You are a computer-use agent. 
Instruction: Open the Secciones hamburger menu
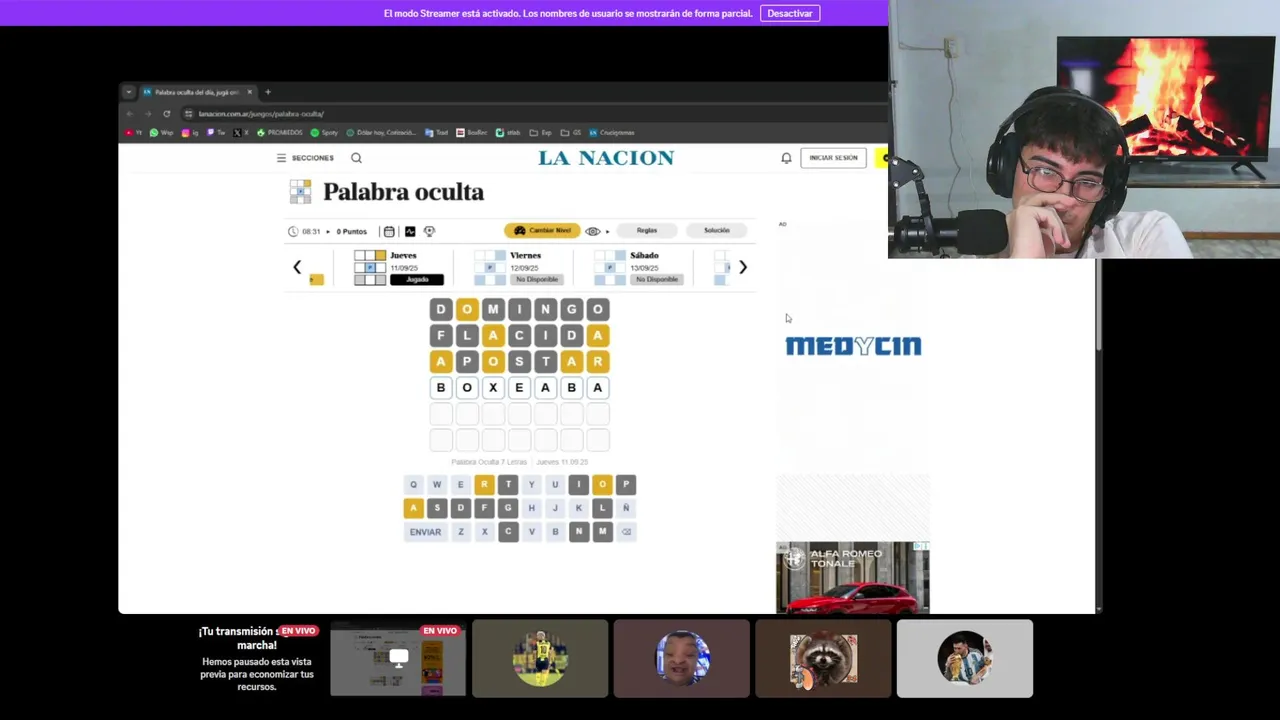click(305, 158)
